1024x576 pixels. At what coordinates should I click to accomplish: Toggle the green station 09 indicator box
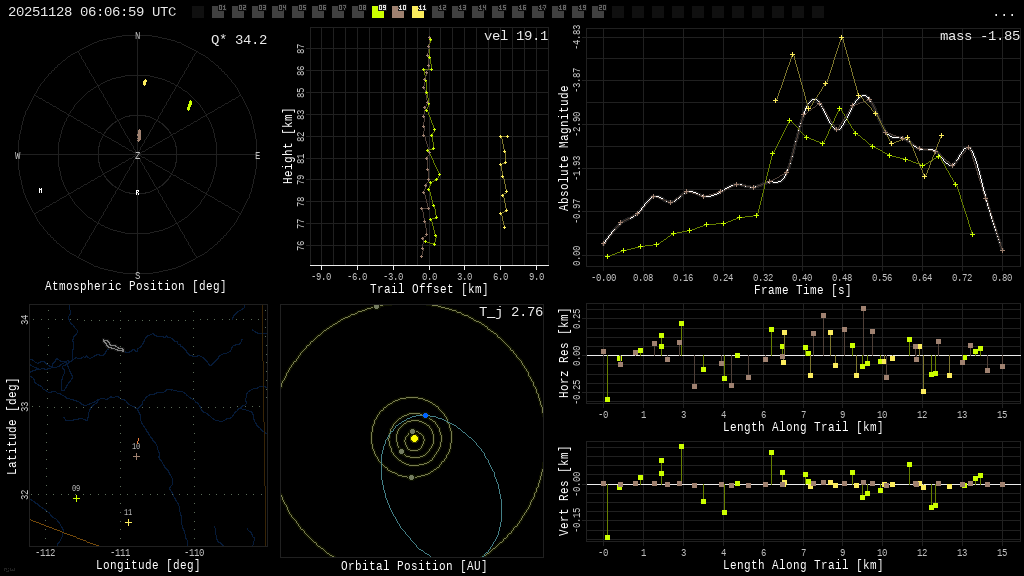pos(378,12)
